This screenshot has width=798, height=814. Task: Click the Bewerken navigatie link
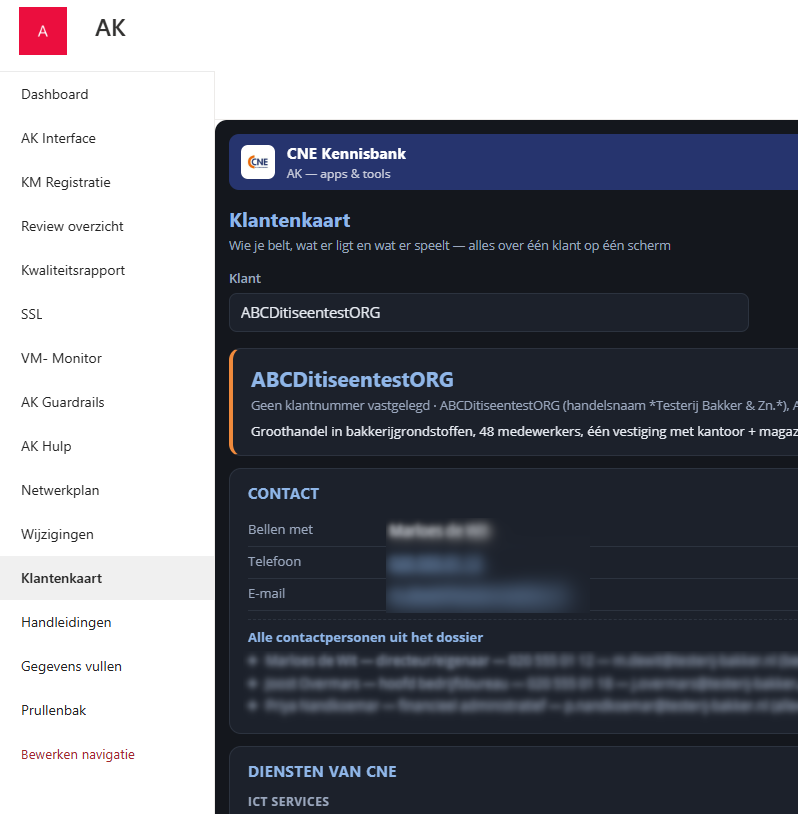point(78,754)
